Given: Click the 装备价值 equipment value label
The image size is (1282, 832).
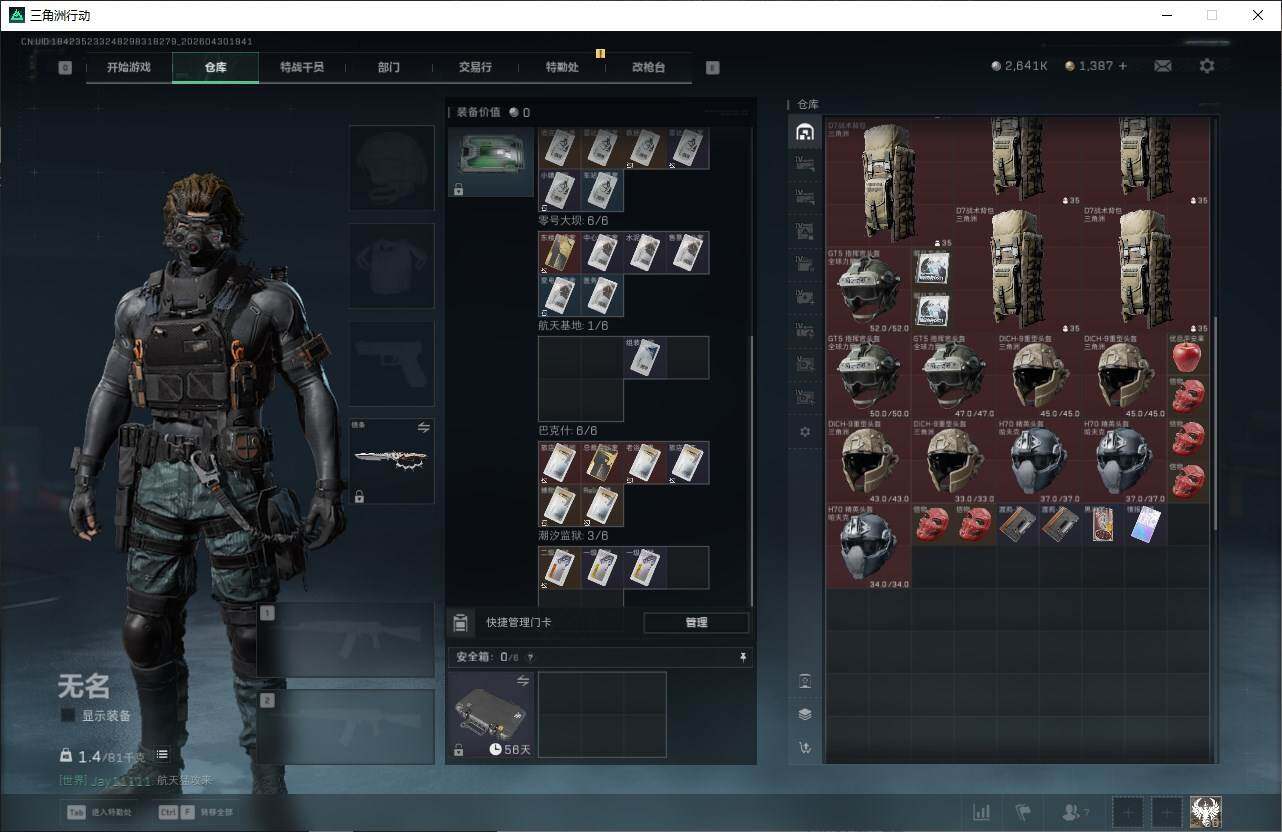Looking at the screenshot, I should pos(478,113).
